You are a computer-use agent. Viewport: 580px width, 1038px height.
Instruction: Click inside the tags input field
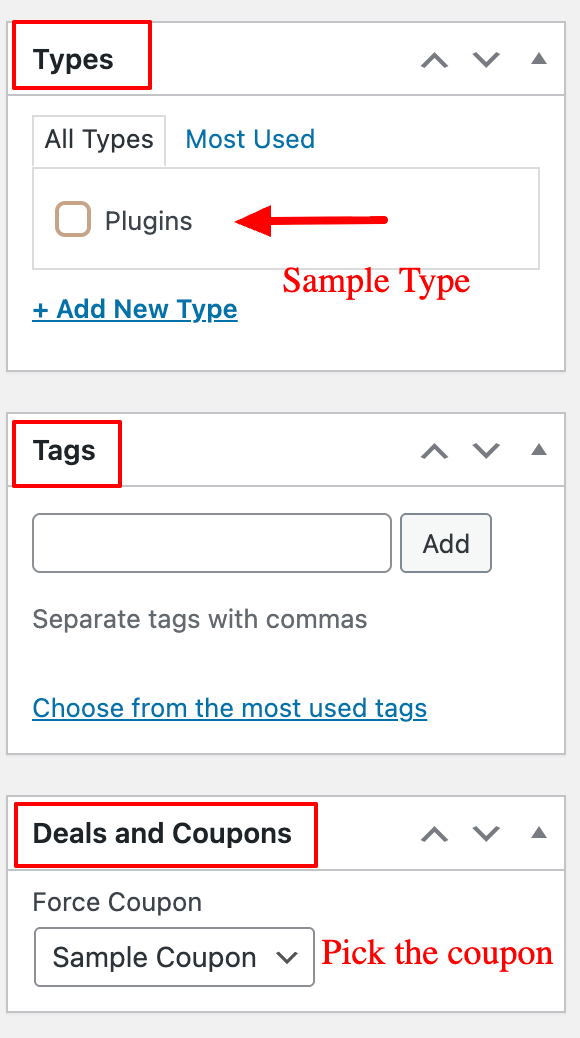pyautogui.click(x=210, y=543)
